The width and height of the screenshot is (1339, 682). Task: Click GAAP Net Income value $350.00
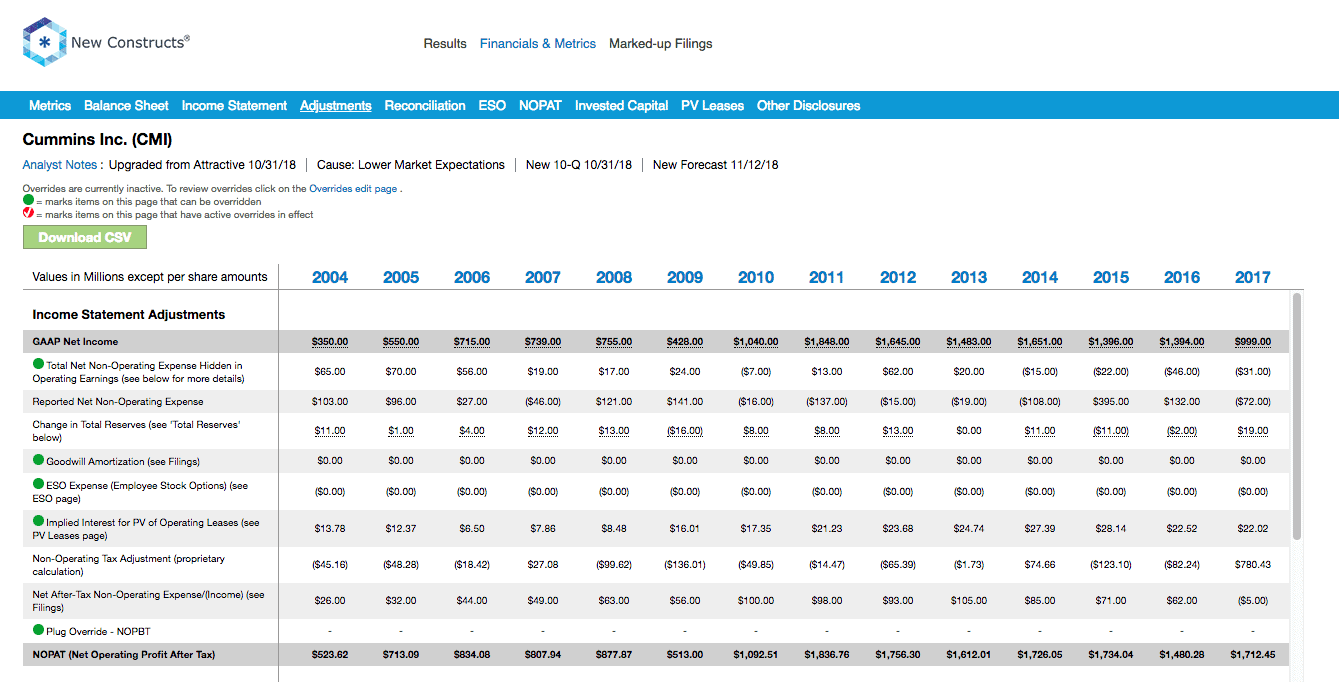(x=330, y=342)
